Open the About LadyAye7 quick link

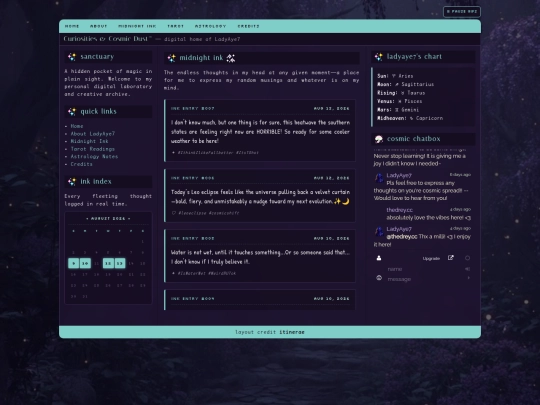(93, 134)
